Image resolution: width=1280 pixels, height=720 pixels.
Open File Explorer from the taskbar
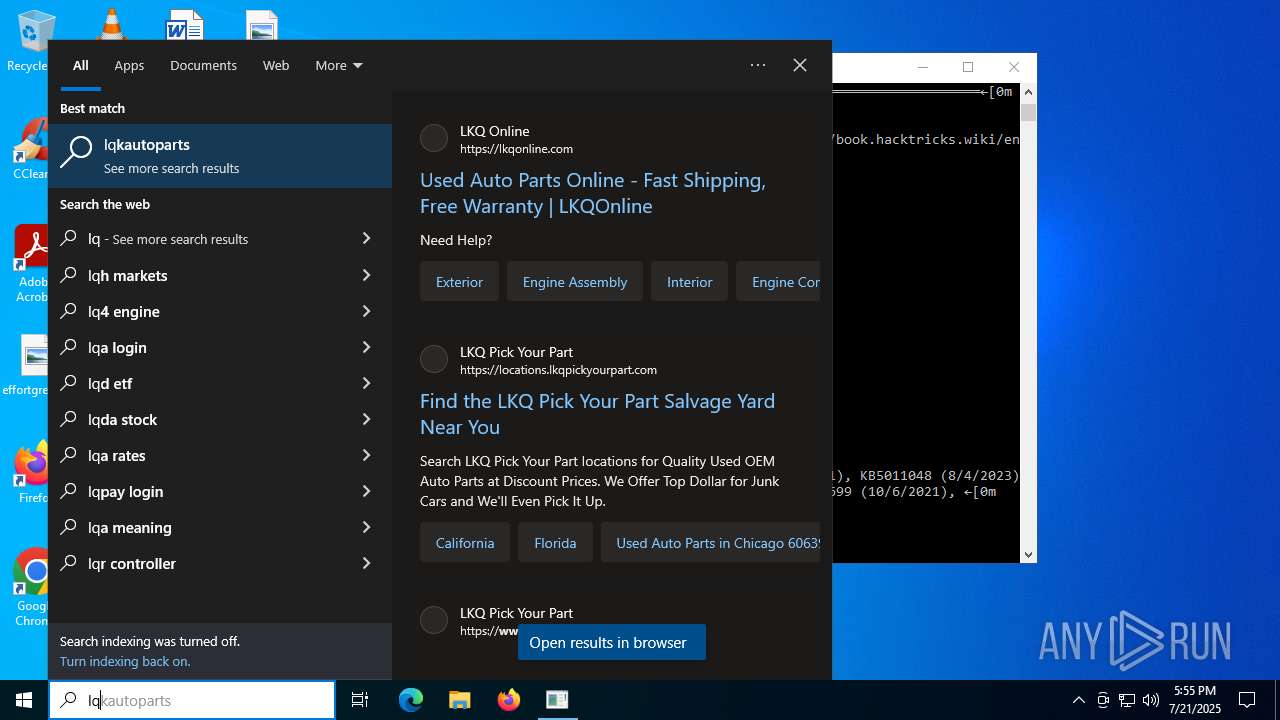(459, 700)
